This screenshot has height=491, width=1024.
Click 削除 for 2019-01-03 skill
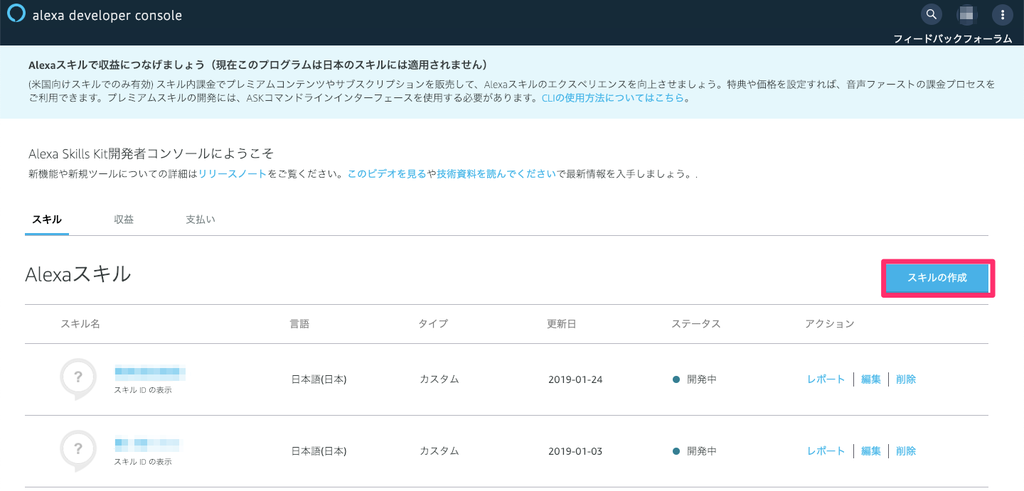[x=906, y=451]
